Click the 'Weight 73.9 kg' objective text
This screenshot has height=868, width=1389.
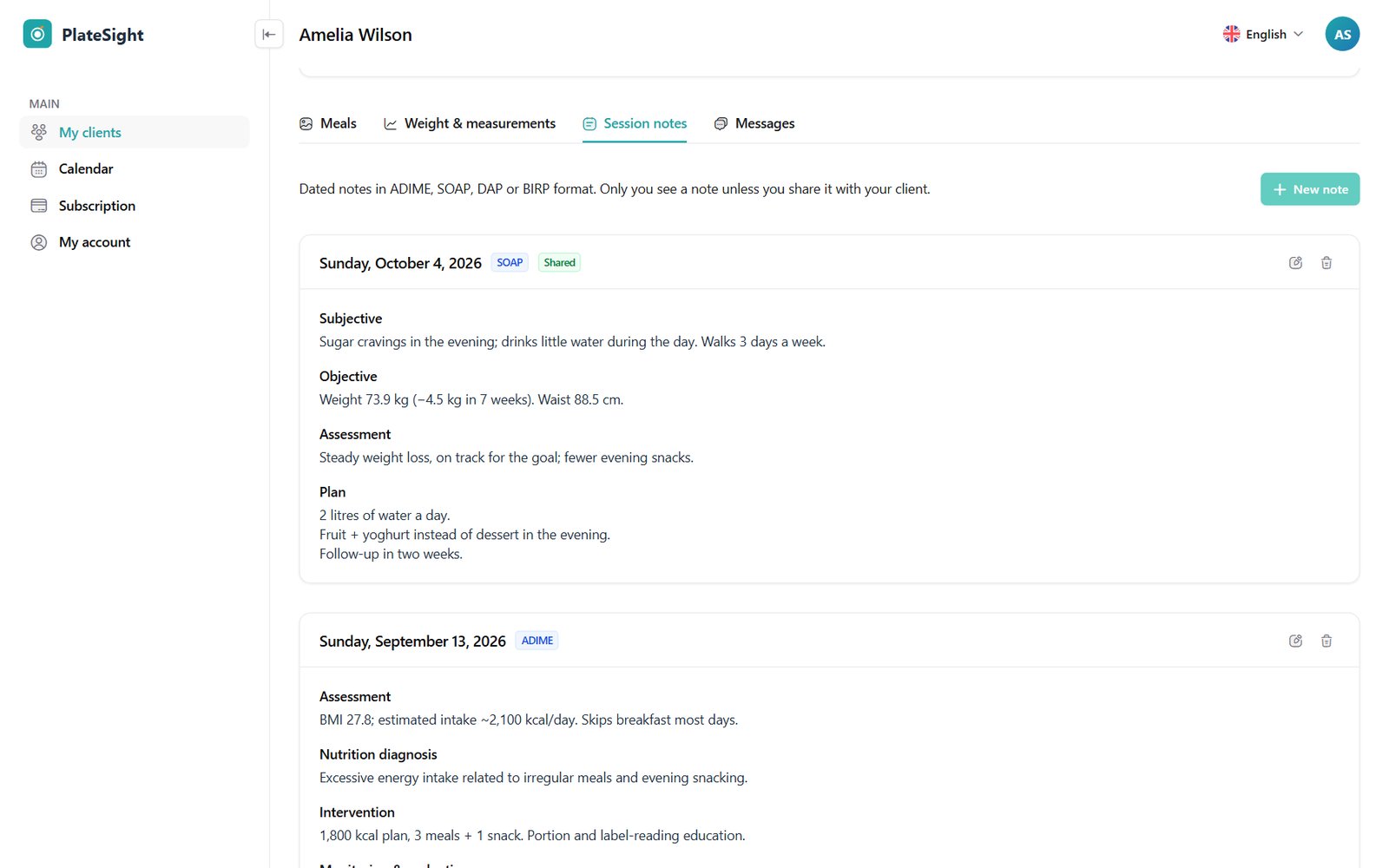click(x=471, y=399)
